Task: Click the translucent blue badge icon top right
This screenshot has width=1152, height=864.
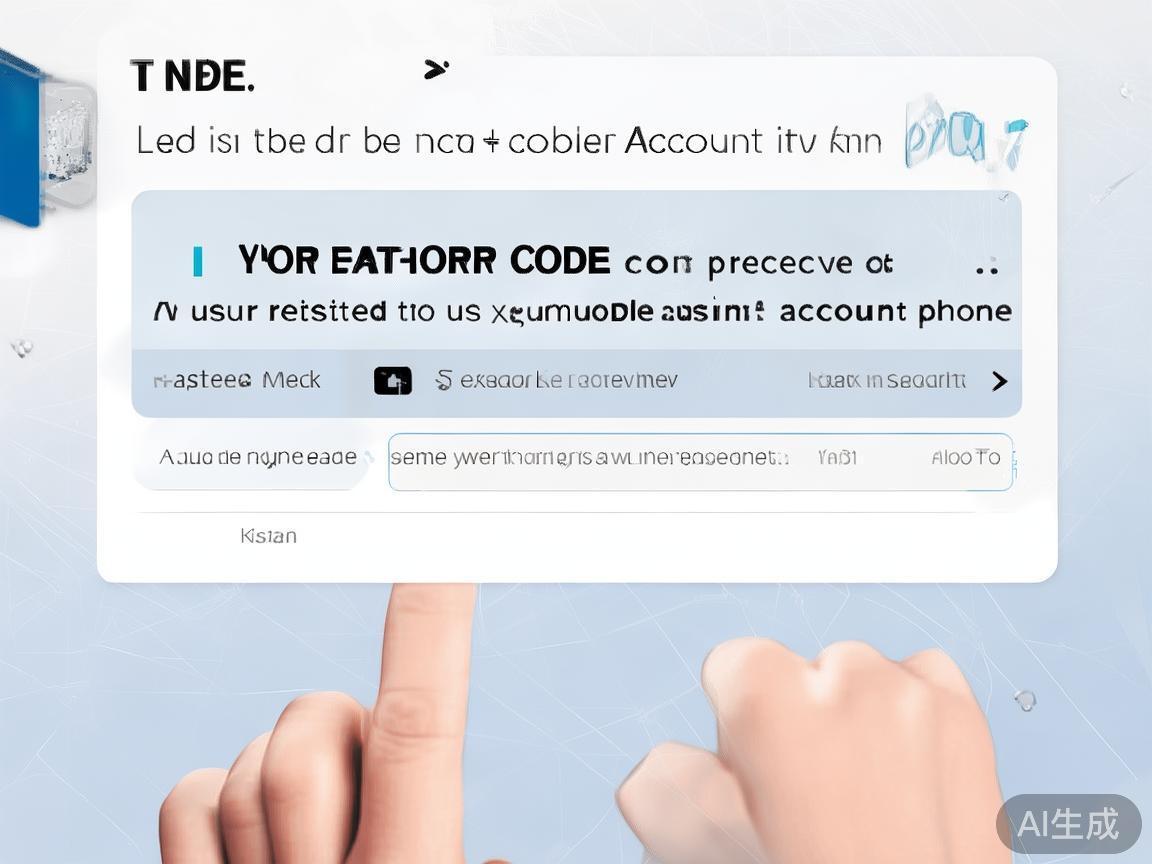Action: pyautogui.click(x=965, y=134)
